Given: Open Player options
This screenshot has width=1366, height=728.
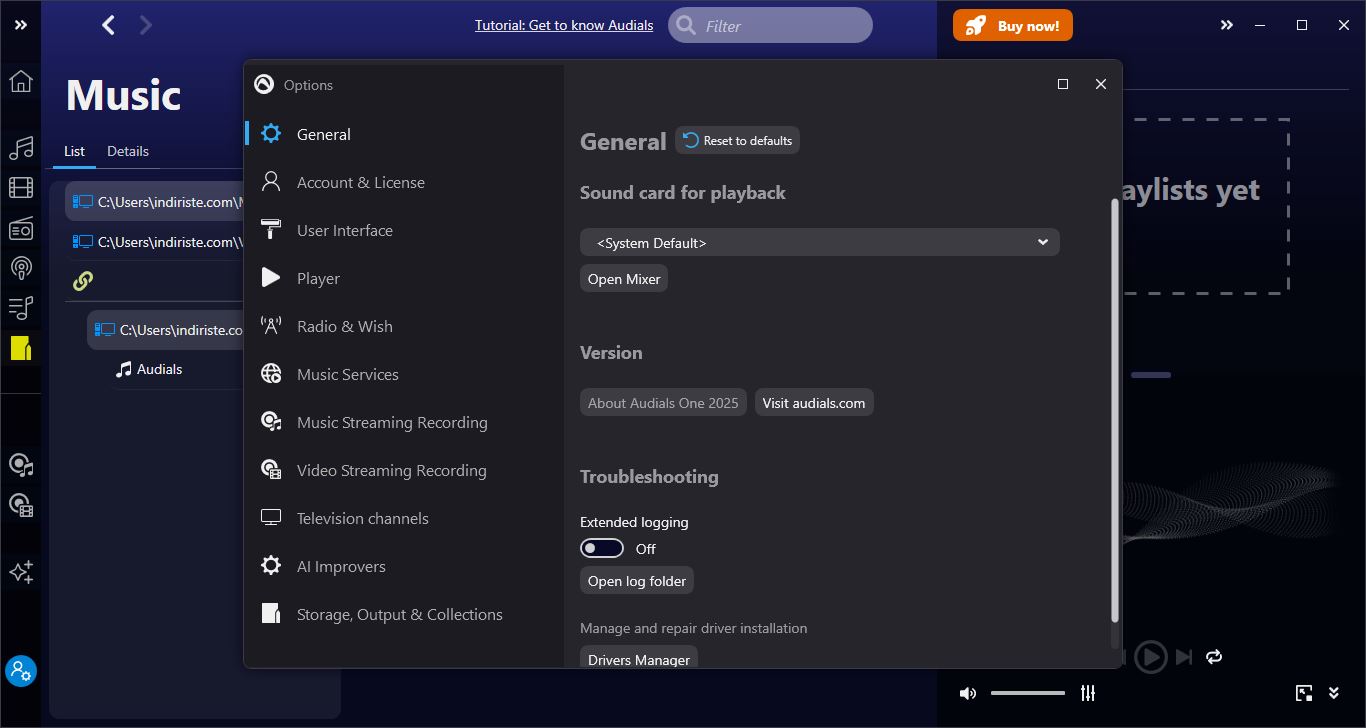Looking at the screenshot, I should point(404,278).
